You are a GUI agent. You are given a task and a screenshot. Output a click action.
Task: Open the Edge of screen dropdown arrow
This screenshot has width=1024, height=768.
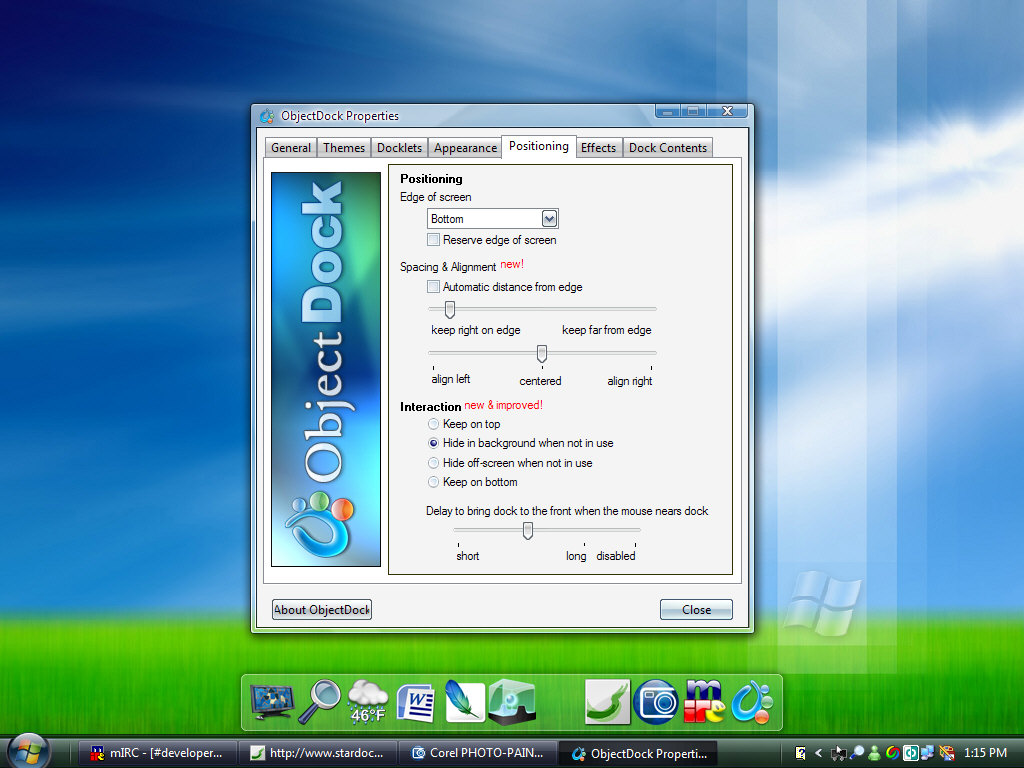549,219
